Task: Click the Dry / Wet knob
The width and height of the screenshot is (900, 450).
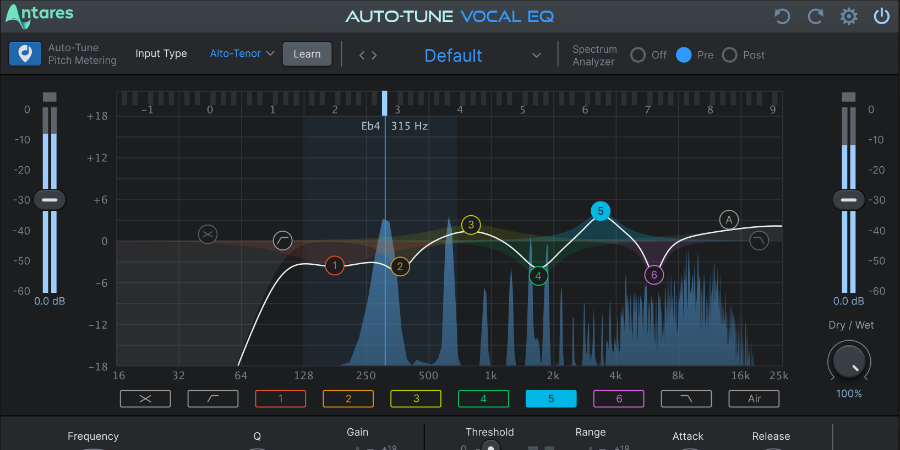Action: pyautogui.click(x=849, y=362)
